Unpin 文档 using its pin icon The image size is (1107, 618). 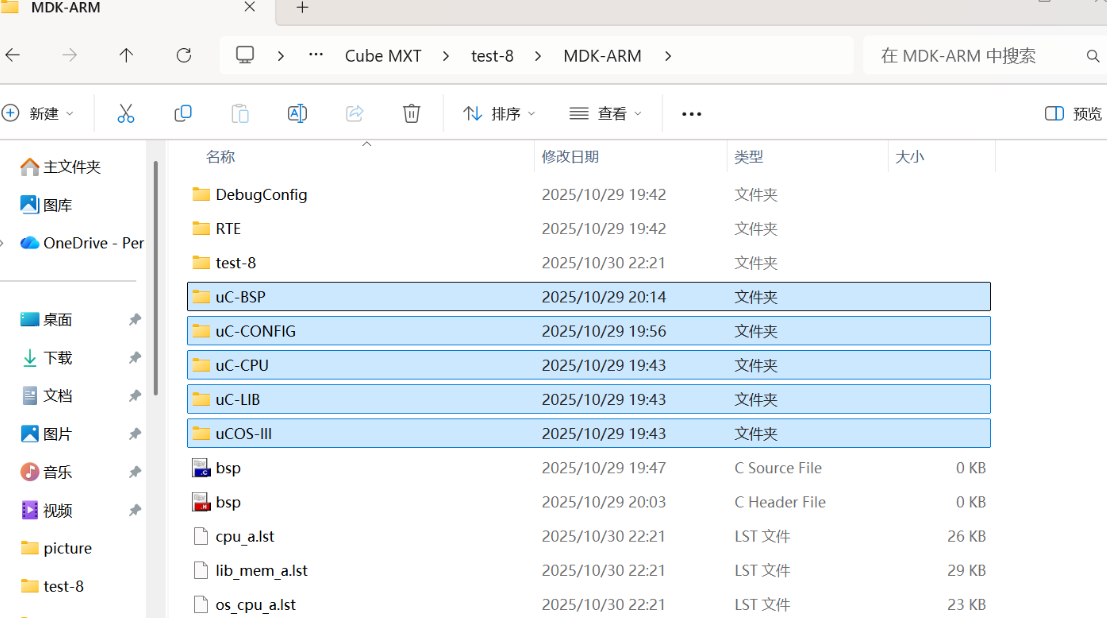pos(135,396)
